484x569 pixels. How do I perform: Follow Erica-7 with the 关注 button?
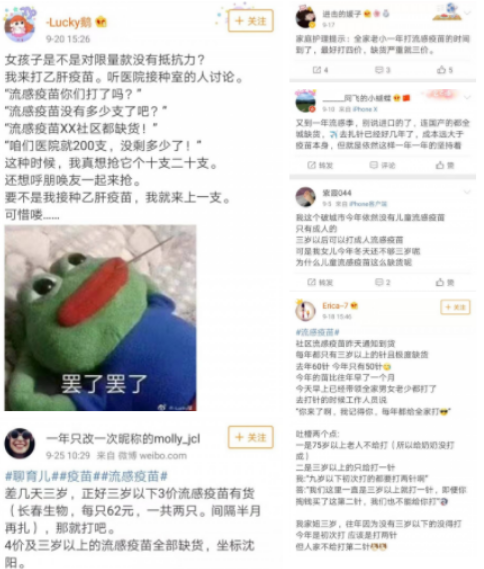click(455, 307)
